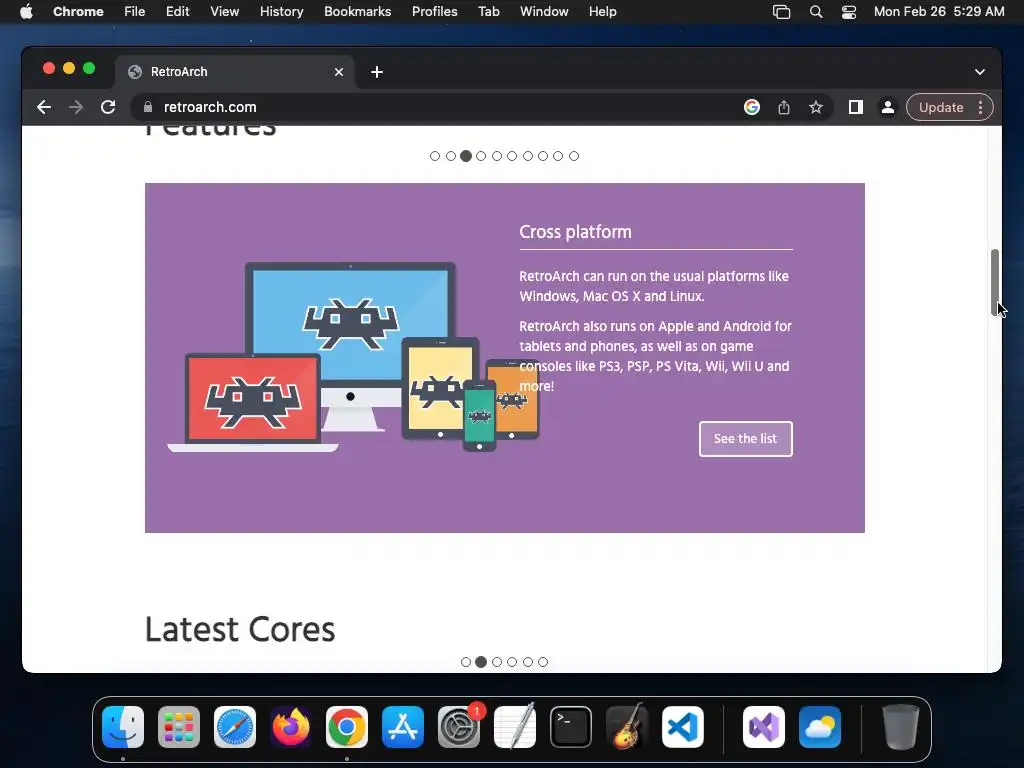Select tenth Features carousel dot
The width and height of the screenshot is (1024, 768).
[x=574, y=156]
